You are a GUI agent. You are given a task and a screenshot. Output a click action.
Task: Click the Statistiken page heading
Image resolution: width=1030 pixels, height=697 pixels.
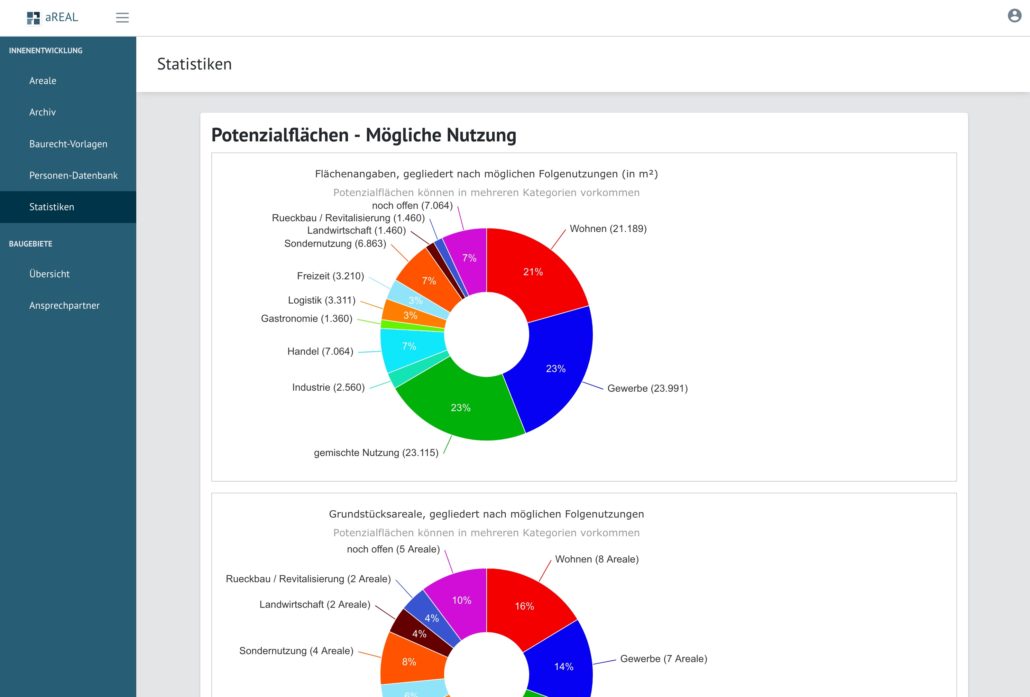coord(194,64)
